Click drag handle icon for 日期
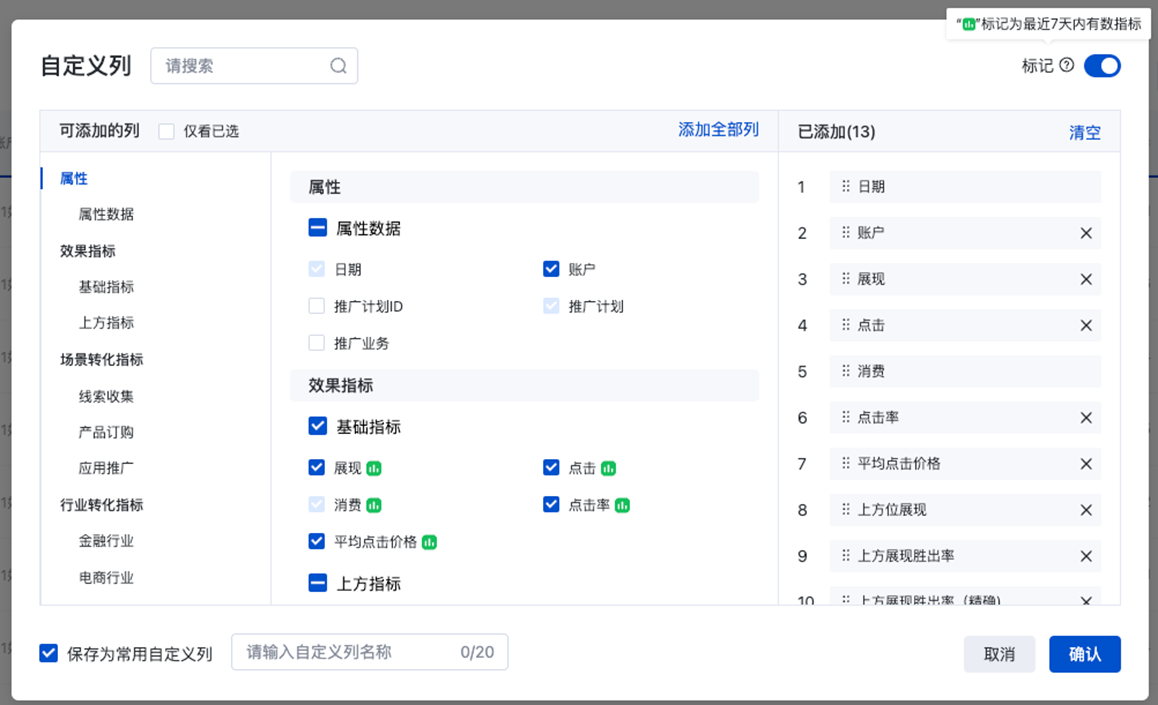The width and height of the screenshot is (1158, 705). pyautogui.click(x=846, y=187)
